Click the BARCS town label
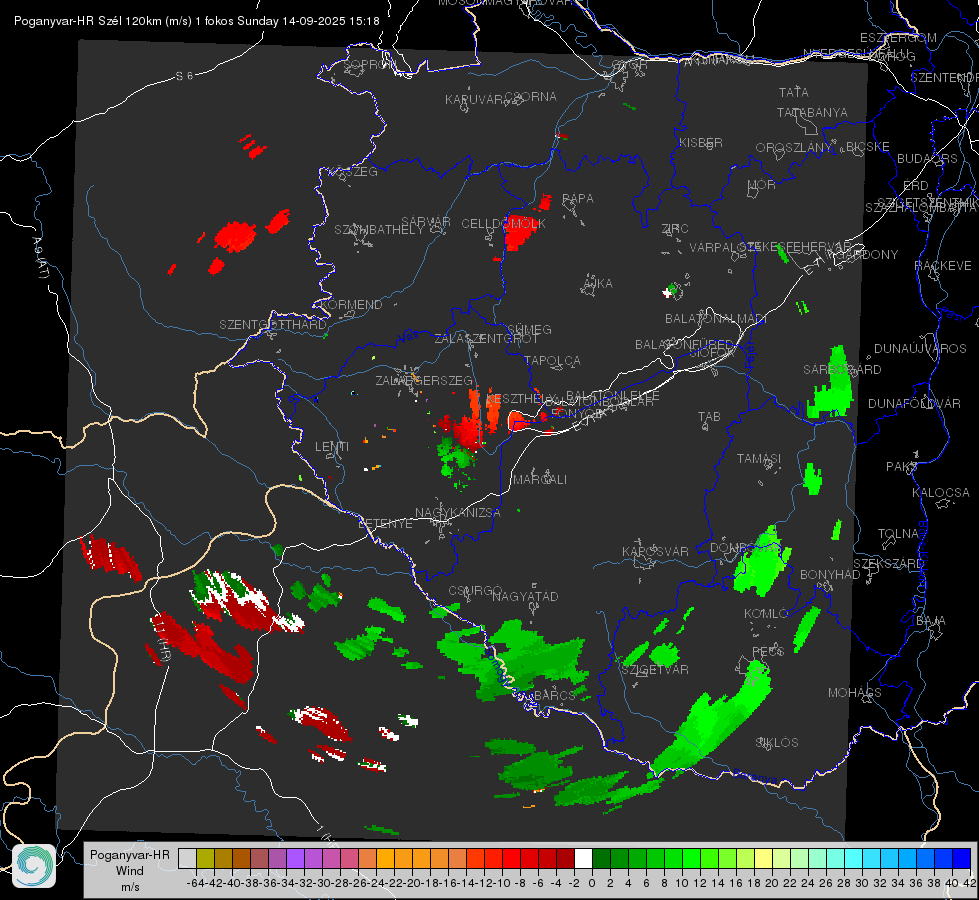The height and width of the screenshot is (900, 979). tap(554, 695)
